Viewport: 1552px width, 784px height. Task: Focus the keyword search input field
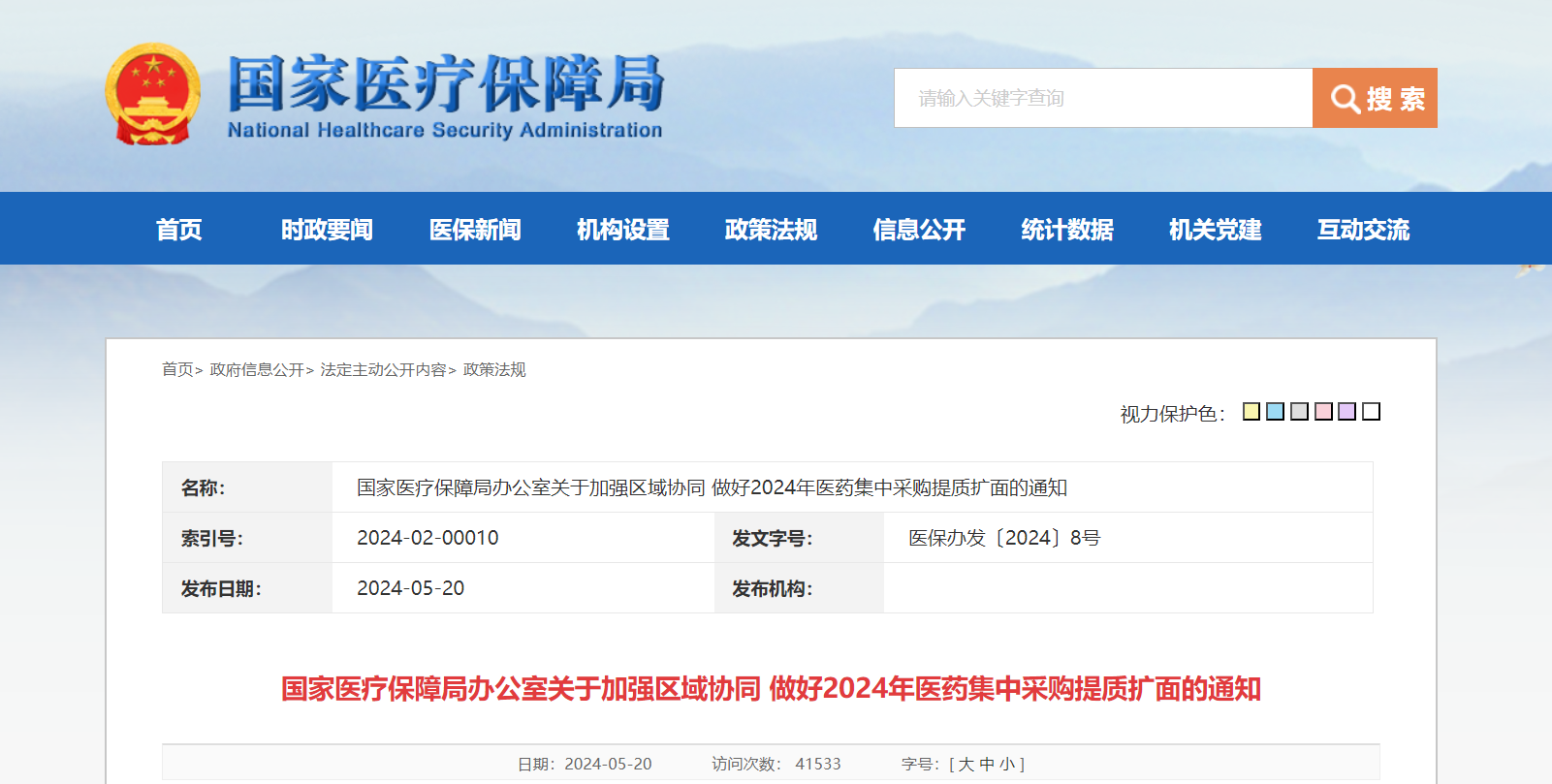coord(1103,98)
